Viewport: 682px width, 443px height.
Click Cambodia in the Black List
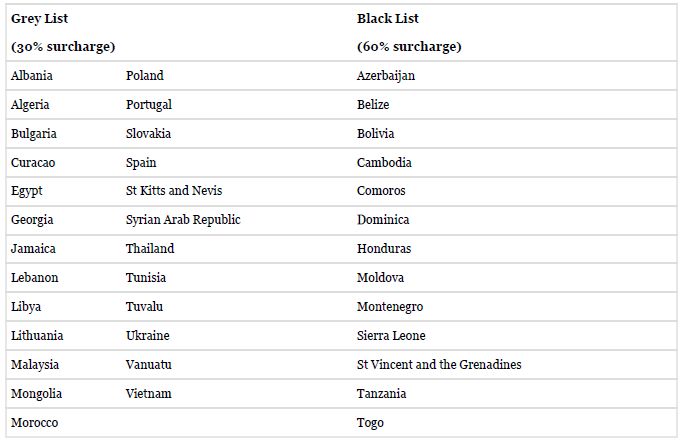(384, 162)
